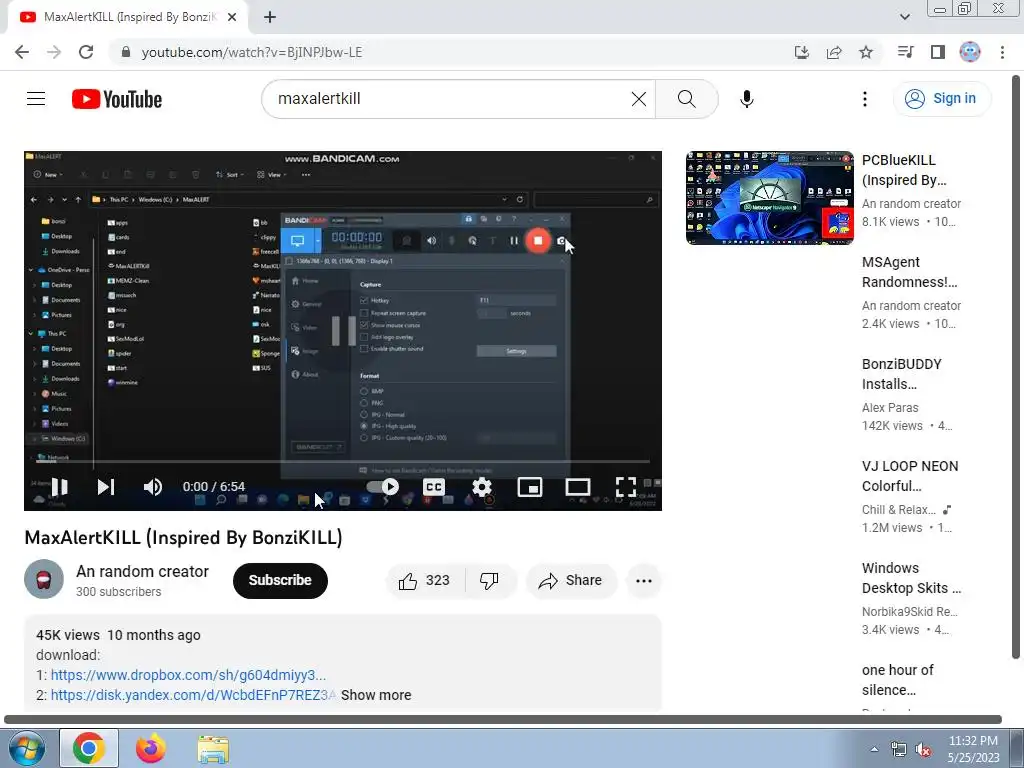The height and width of the screenshot is (768, 1024).
Task: Click the horizontal page scrollbar
Action: [503, 719]
